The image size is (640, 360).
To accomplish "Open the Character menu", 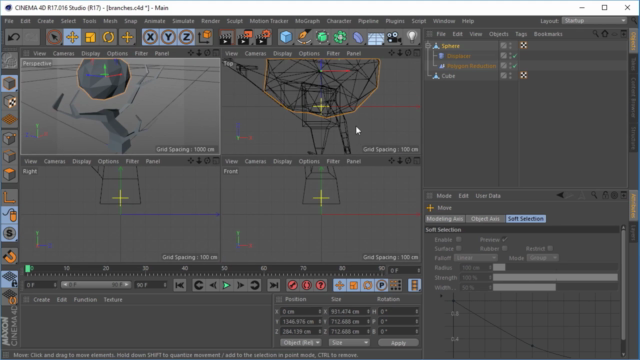I will point(339,21).
